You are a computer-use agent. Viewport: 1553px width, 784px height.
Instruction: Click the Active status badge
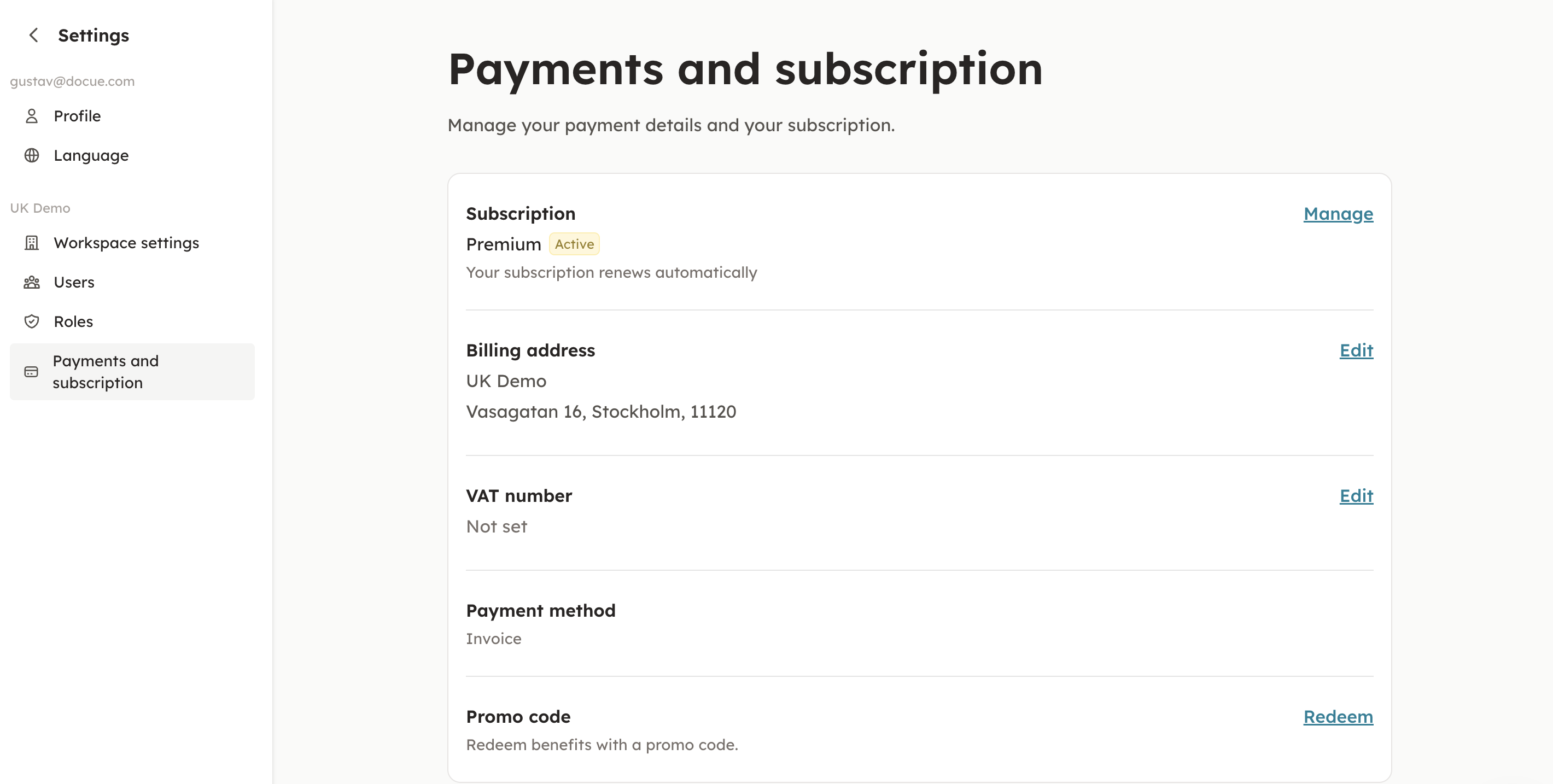point(574,244)
